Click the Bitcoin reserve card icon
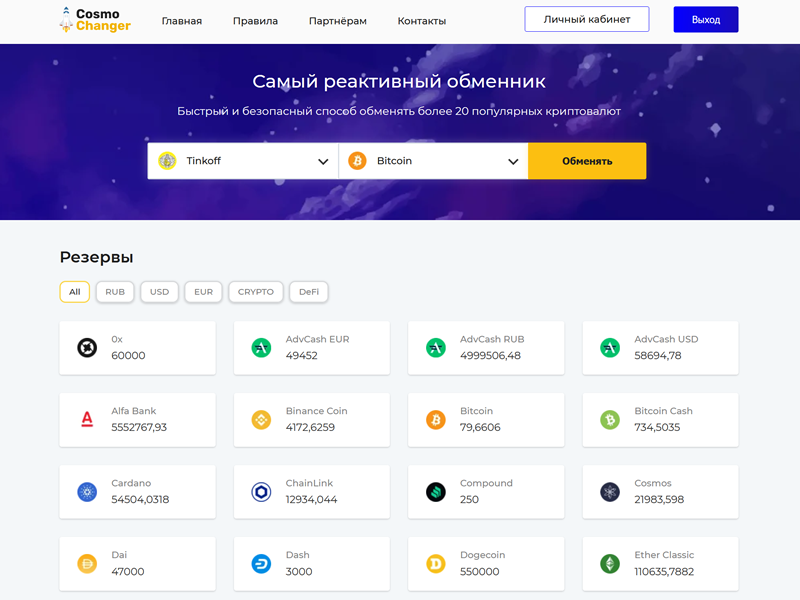 [x=436, y=419]
